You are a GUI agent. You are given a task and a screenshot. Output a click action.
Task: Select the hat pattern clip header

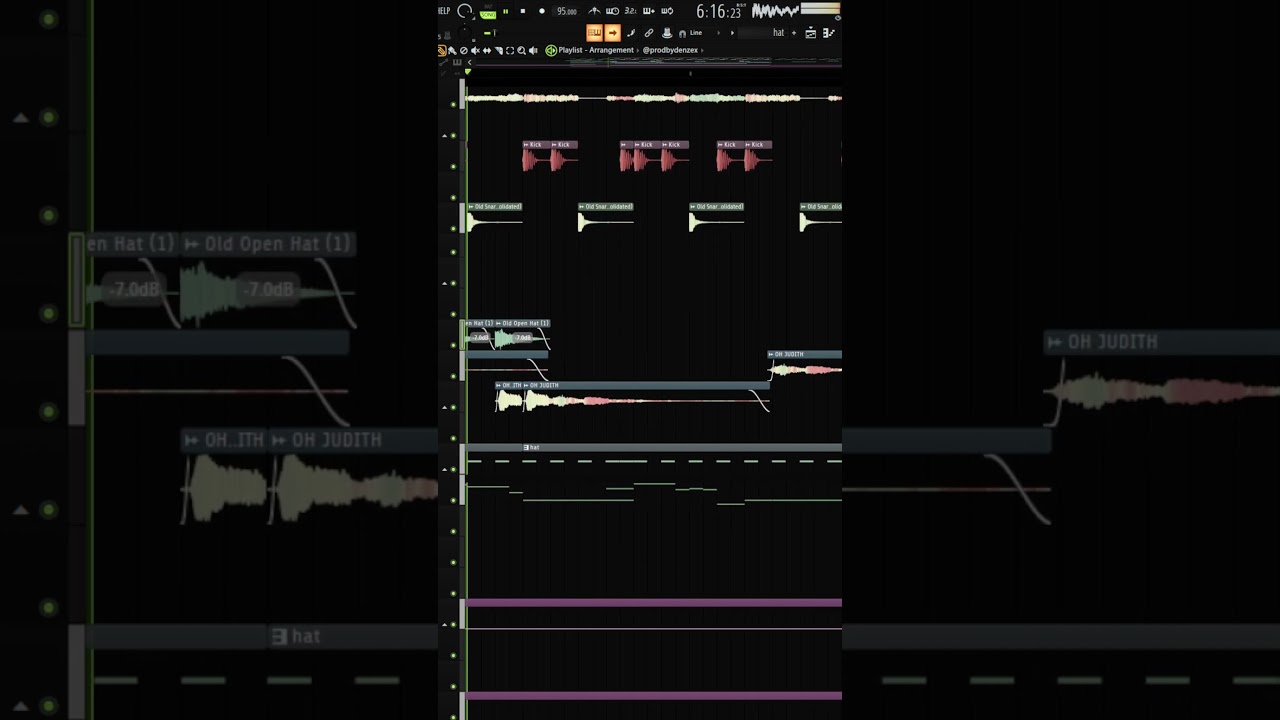tap(655, 447)
